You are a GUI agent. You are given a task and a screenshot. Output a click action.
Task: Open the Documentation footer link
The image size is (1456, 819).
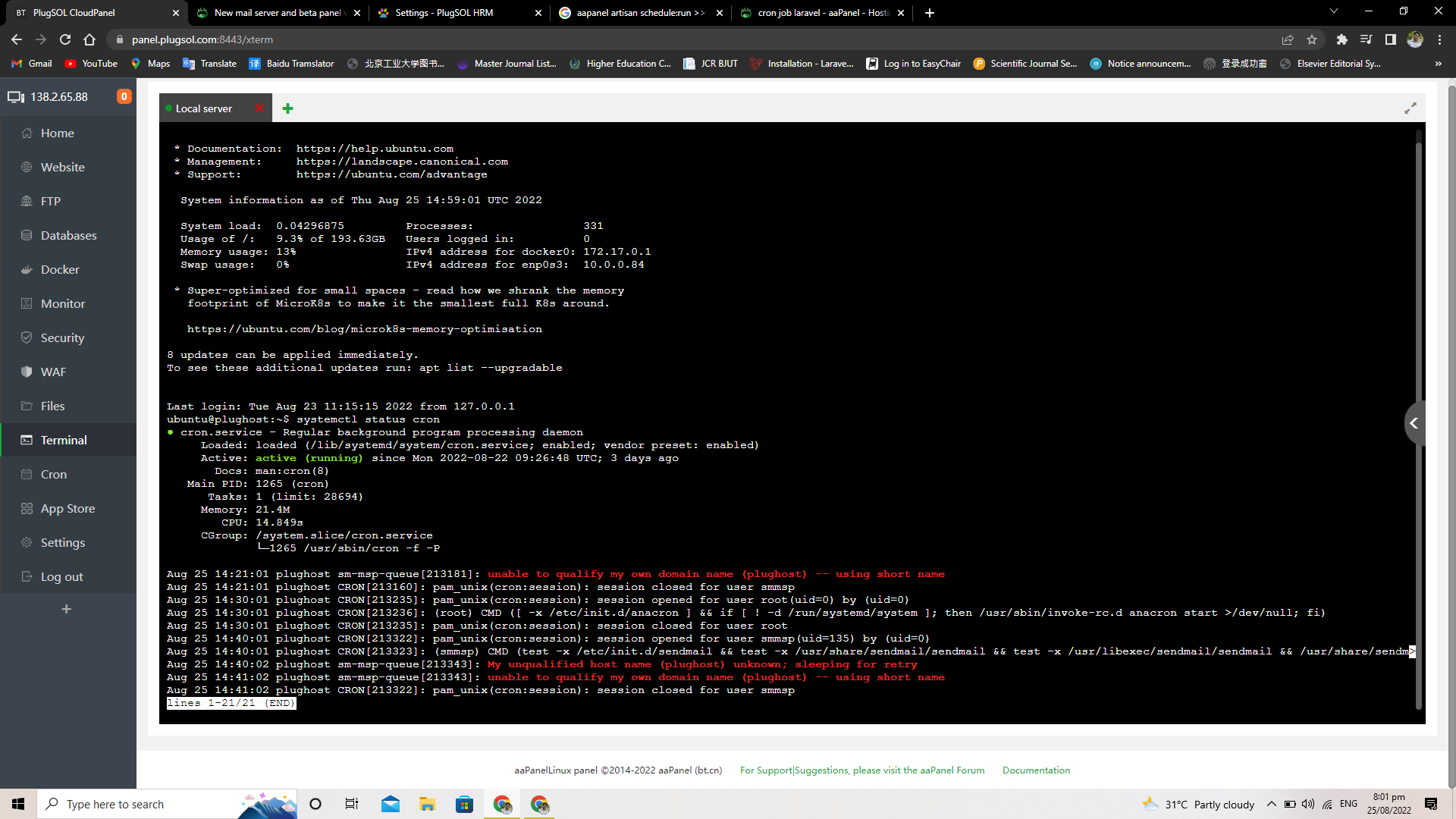click(1036, 770)
